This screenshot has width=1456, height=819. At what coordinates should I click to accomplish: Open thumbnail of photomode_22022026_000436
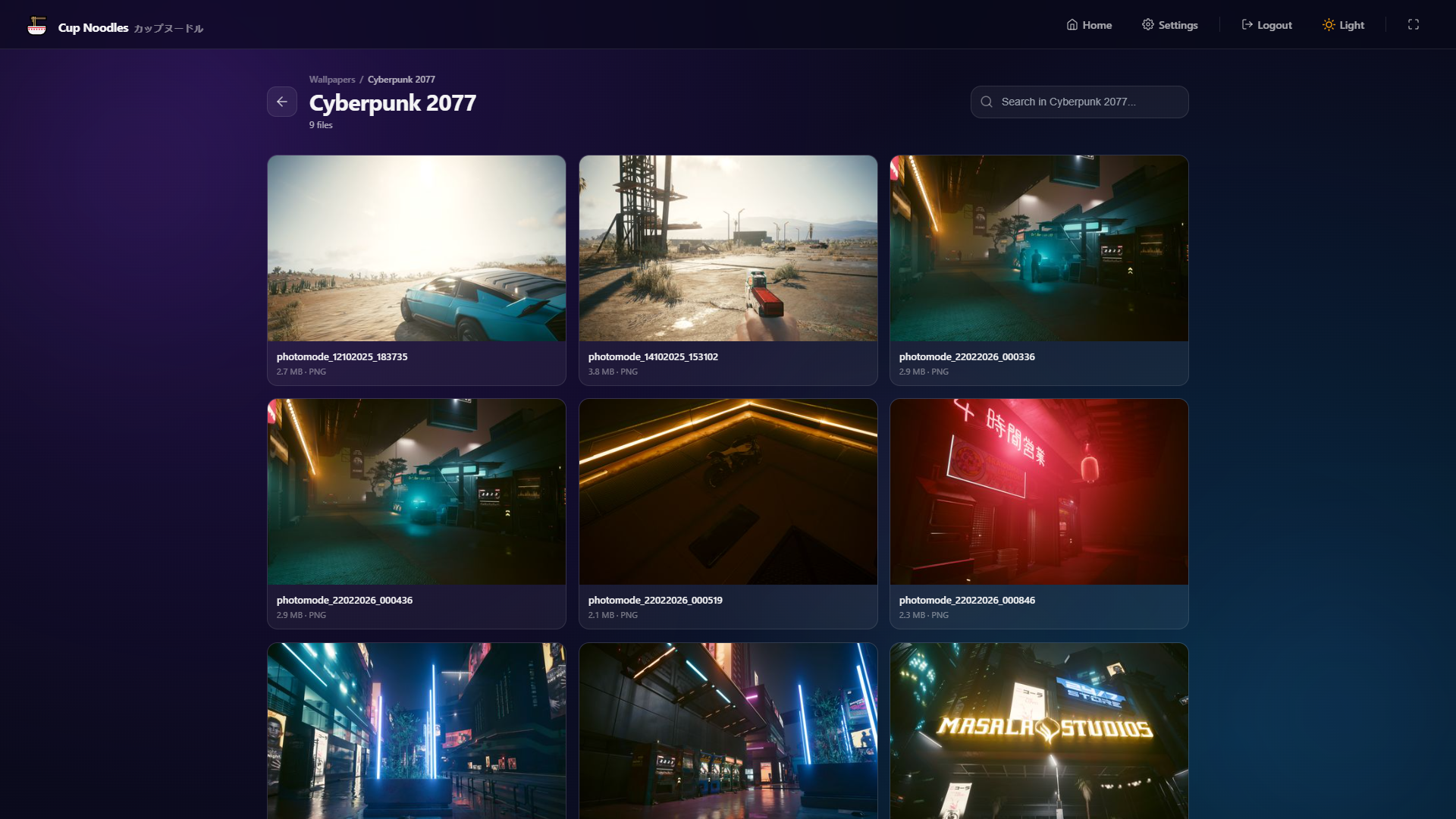pyautogui.click(x=416, y=491)
